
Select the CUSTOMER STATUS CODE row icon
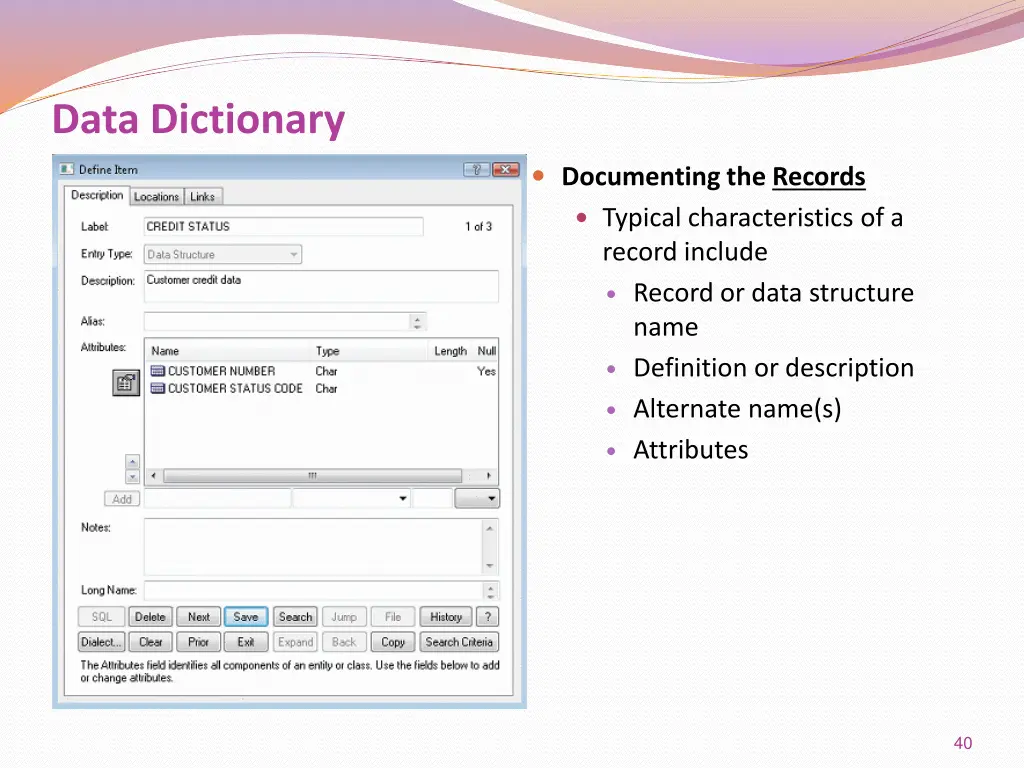pyautogui.click(x=157, y=389)
